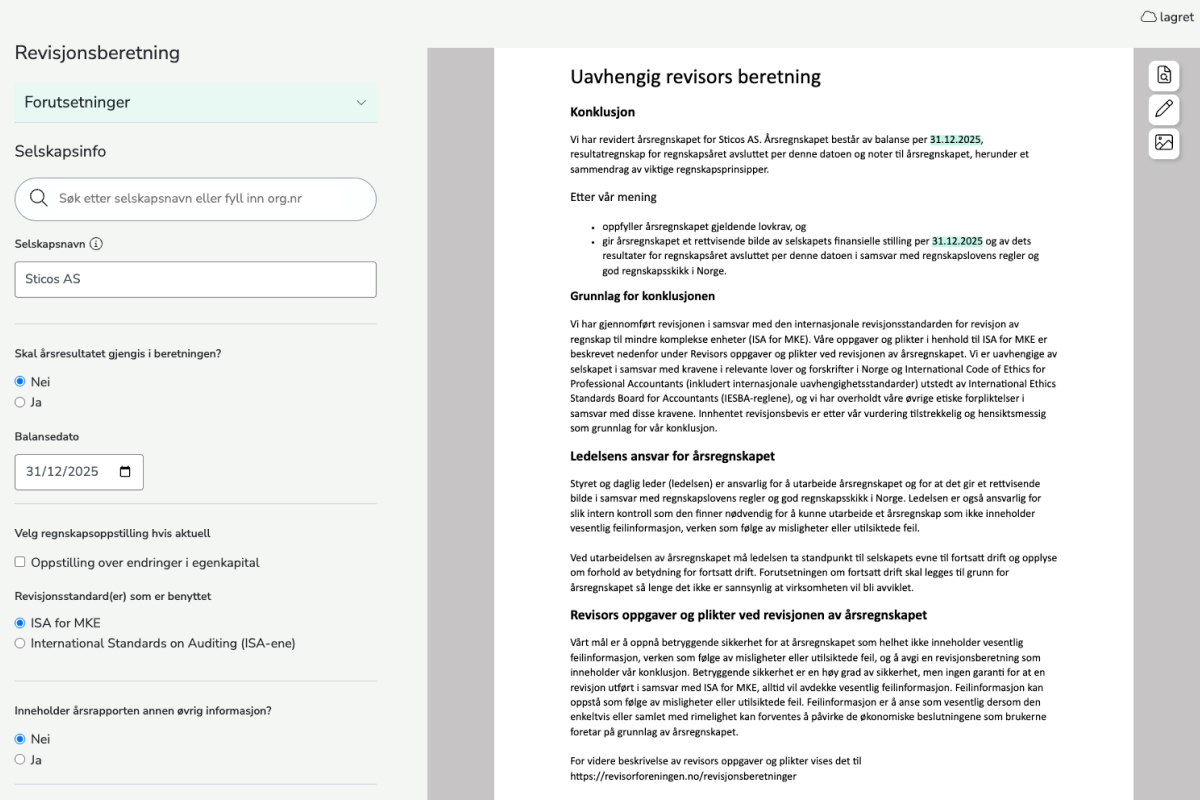Click the highlighted date 31.12.2025 in Konklusjon
The image size is (1200, 800).
957,139
